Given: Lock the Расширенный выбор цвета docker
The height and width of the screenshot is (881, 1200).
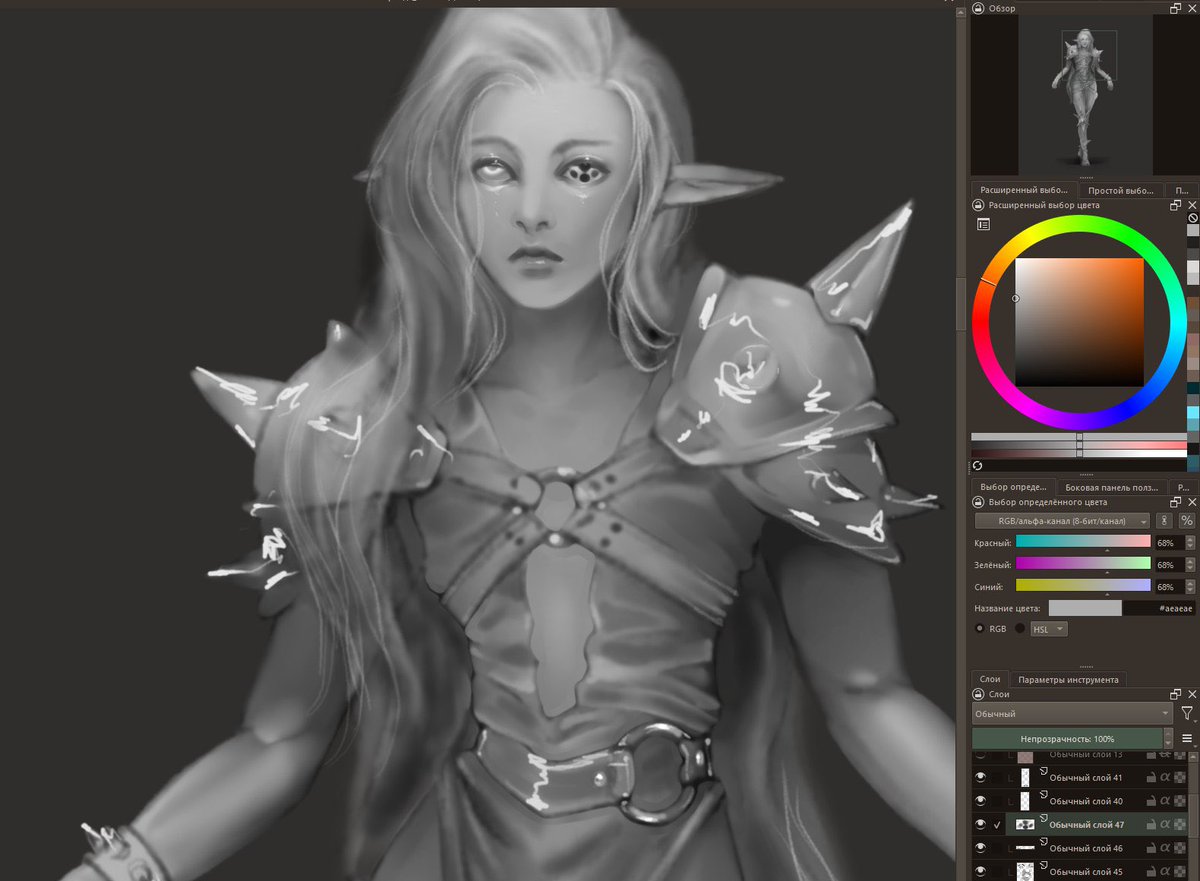Looking at the screenshot, I should click(978, 205).
